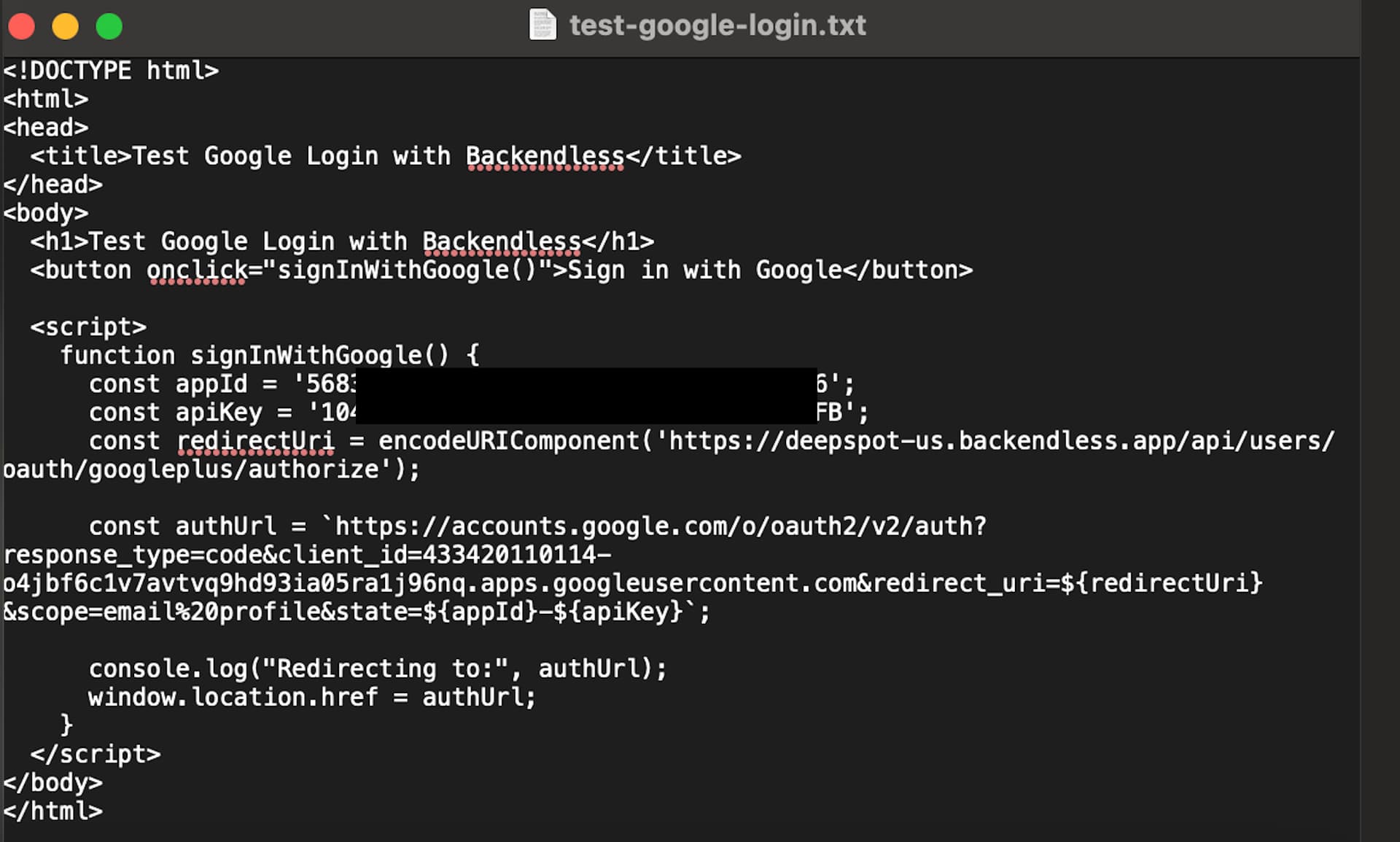Screen dimensions: 1400x842
Task: Click the window.location.href assignment line
Action: [x=312, y=697]
